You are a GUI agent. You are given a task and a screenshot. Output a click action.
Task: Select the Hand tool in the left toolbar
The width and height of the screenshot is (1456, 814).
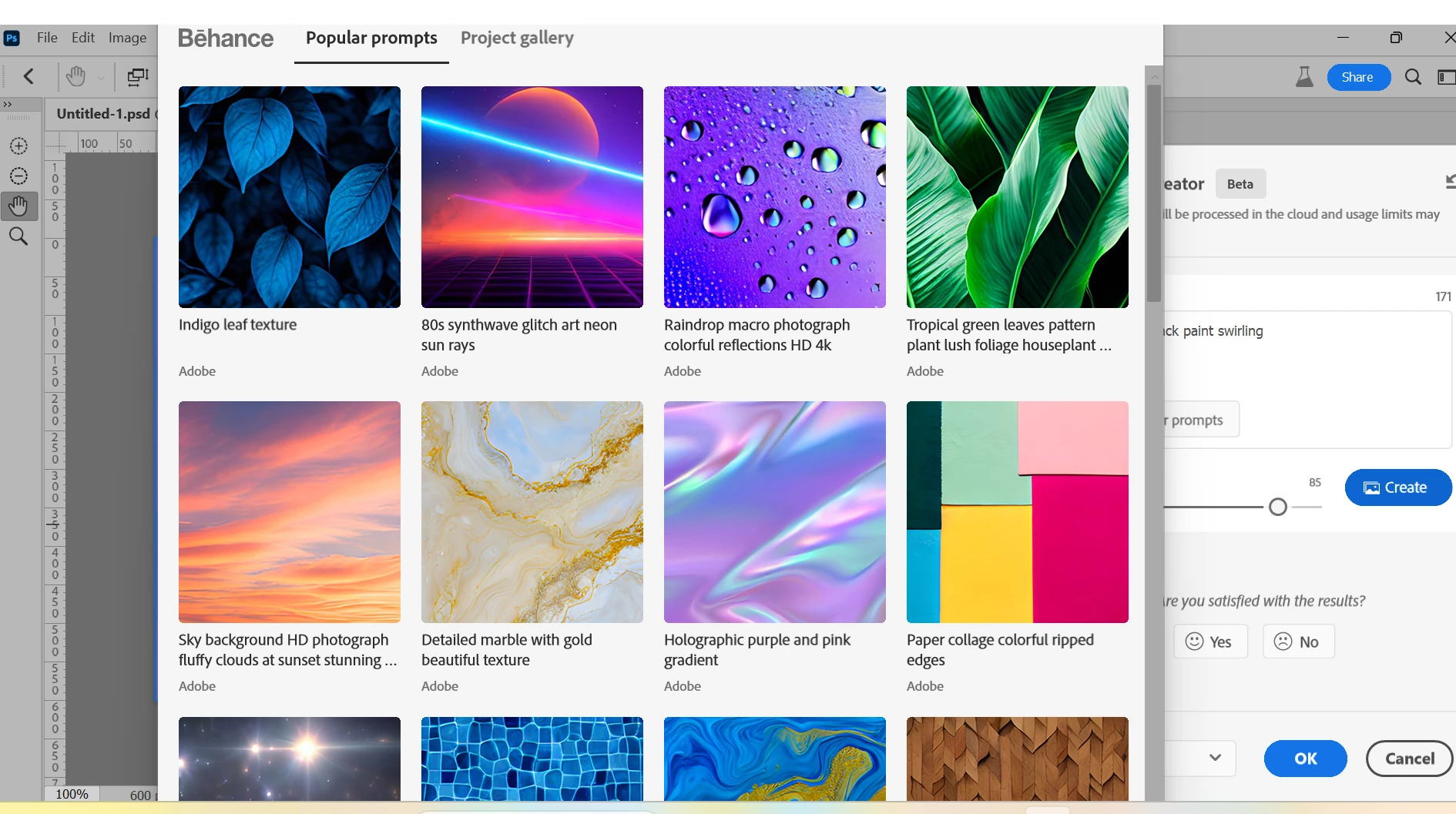pyautogui.click(x=18, y=206)
